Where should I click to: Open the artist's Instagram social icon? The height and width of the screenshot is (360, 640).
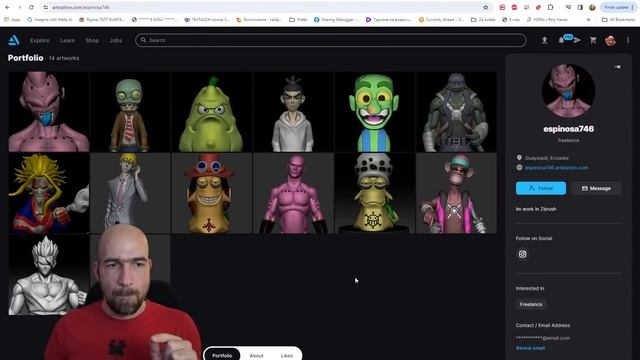[522, 254]
